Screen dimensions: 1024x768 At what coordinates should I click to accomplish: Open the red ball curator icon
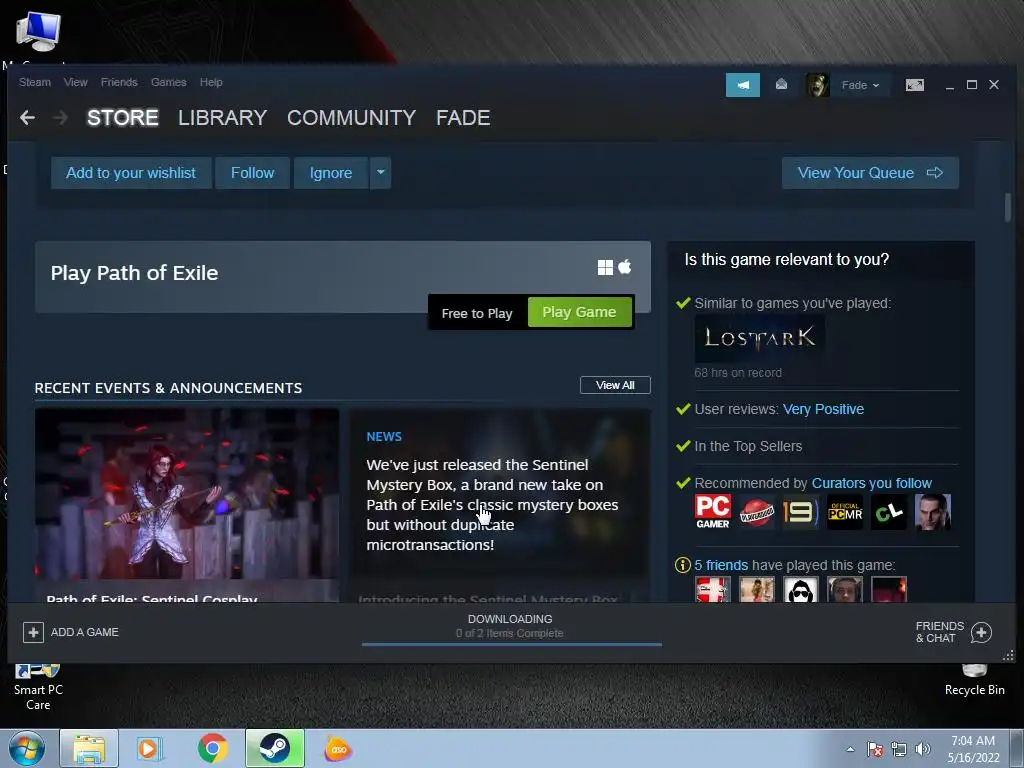756,511
